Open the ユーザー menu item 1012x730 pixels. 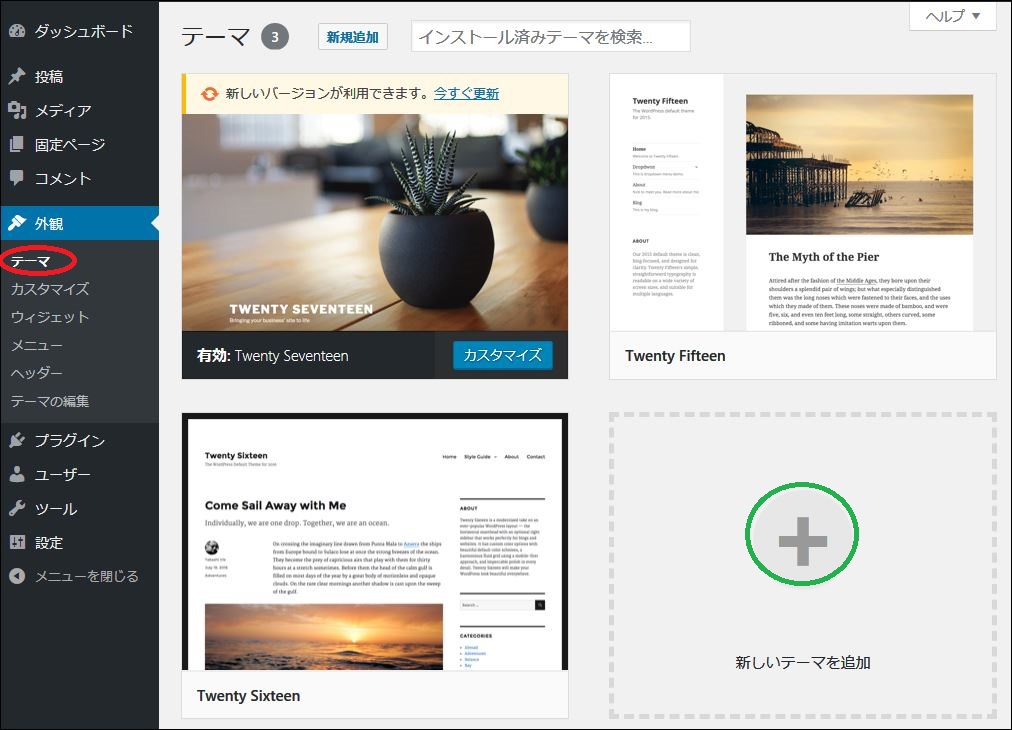click(79, 474)
